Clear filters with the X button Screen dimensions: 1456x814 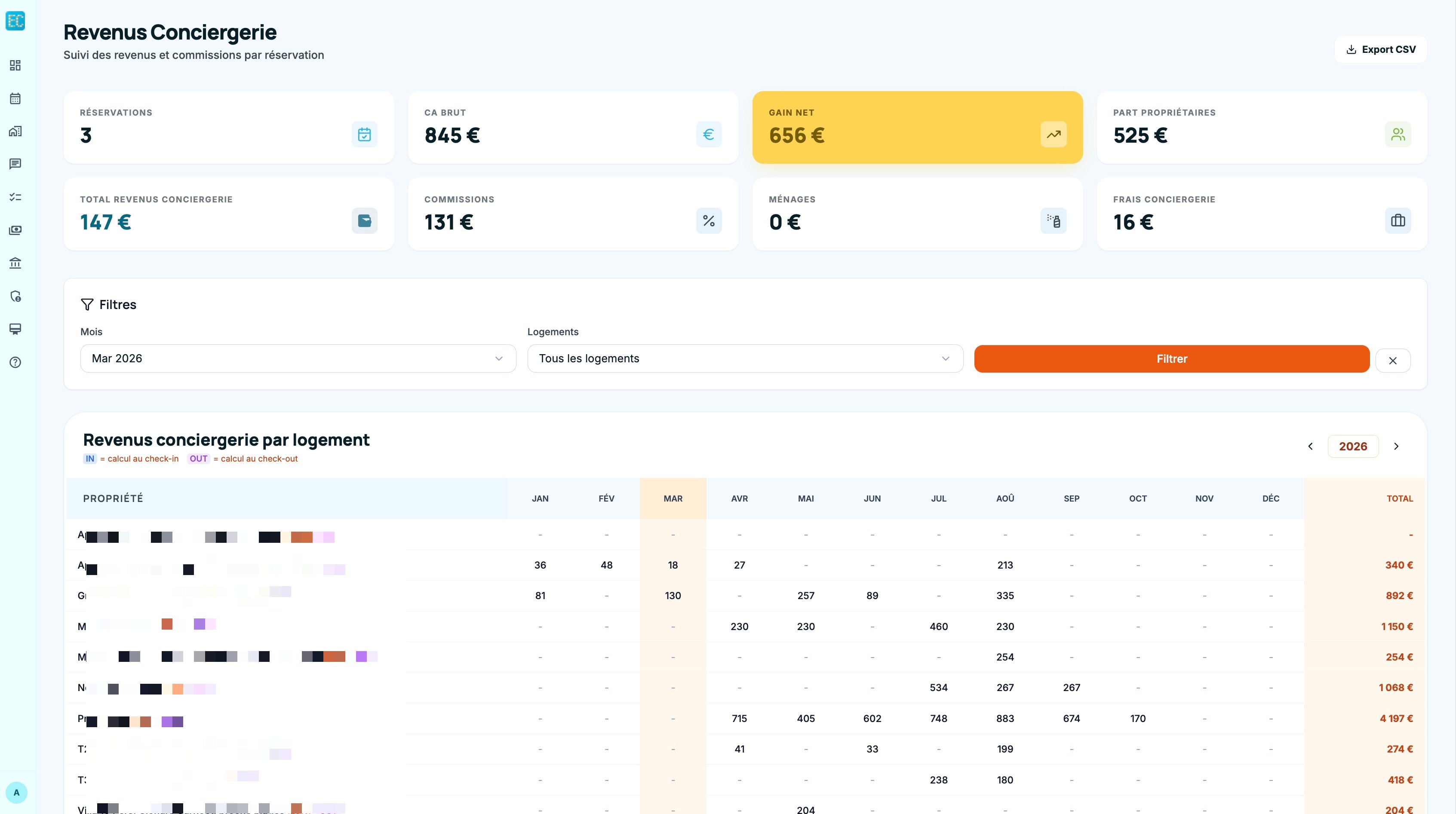(x=1393, y=361)
